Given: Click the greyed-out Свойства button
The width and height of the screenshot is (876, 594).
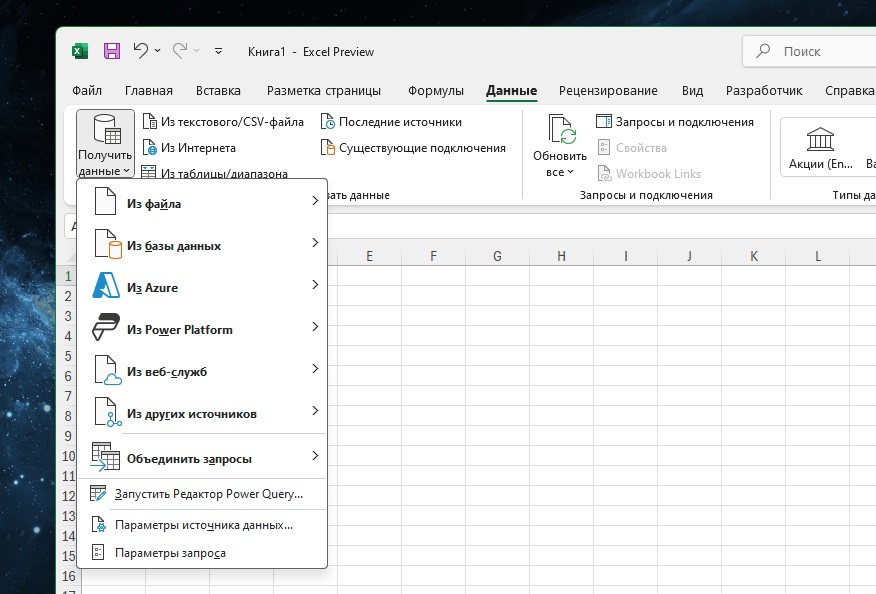Looking at the screenshot, I should (x=632, y=148).
